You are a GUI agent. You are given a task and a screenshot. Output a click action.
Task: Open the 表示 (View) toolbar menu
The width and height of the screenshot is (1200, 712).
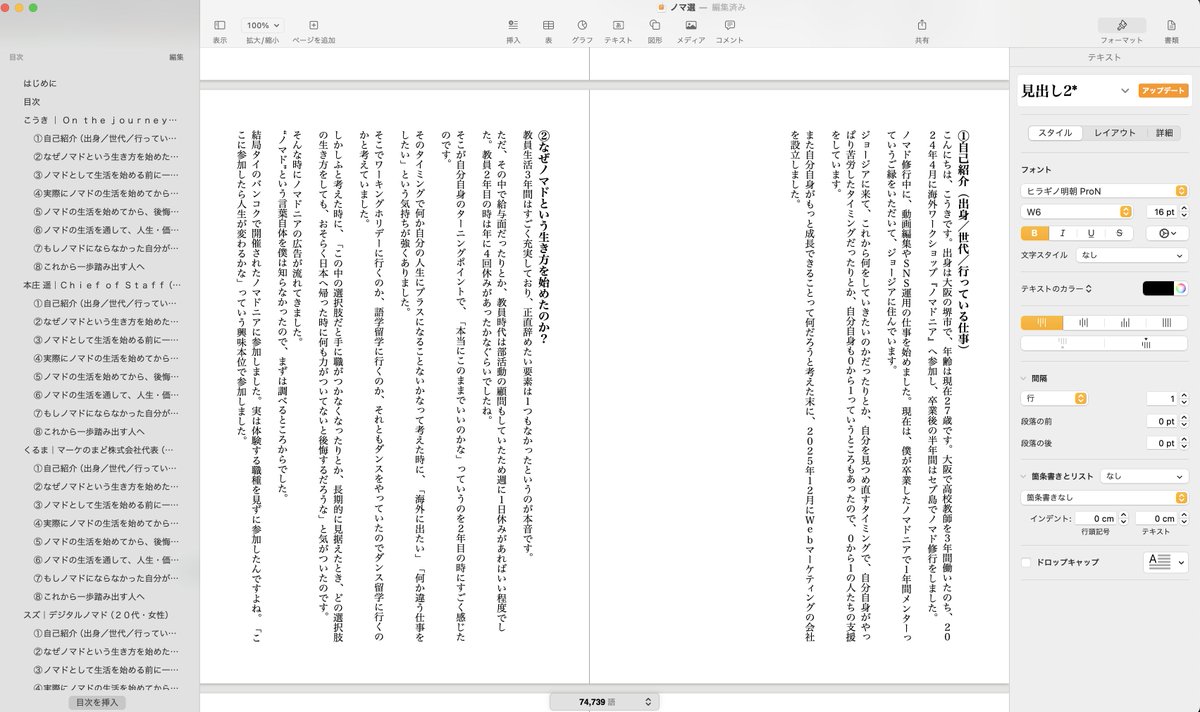pyautogui.click(x=219, y=25)
